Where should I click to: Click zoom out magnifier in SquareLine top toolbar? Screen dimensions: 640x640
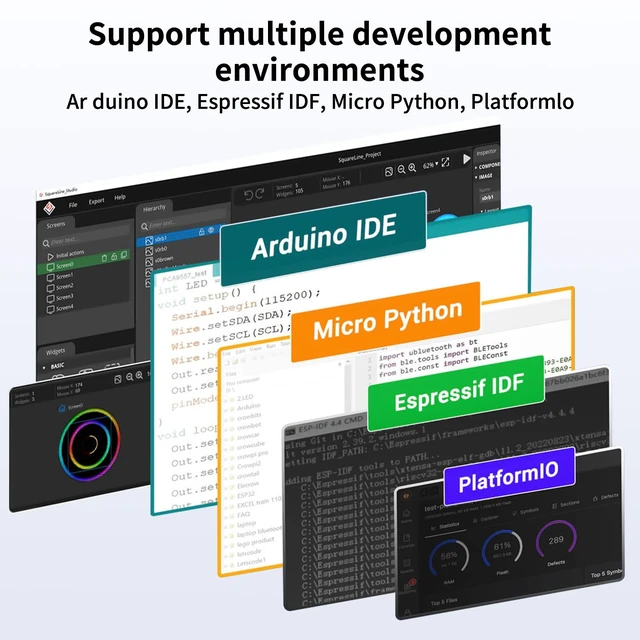coord(401,169)
